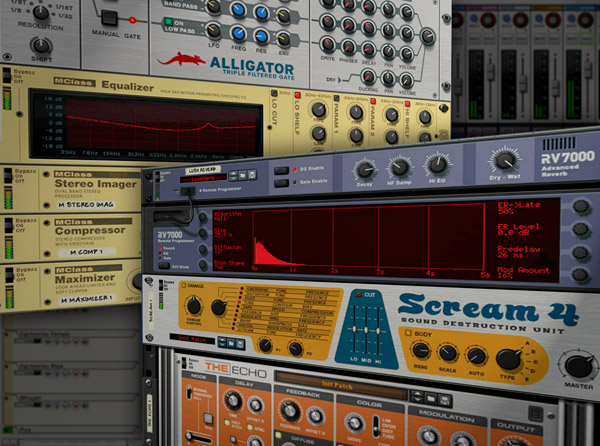This screenshot has height=446, width=600.
Task: Click The Echo browse patch folder icon
Action: coord(431,399)
